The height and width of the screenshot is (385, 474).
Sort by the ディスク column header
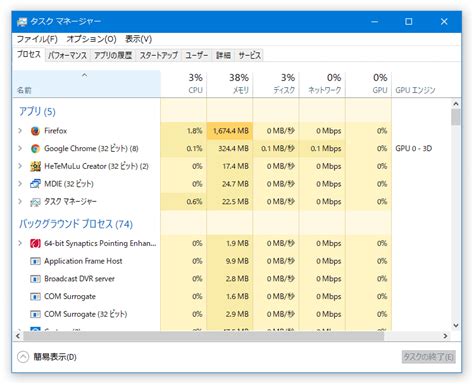(276, 84)
